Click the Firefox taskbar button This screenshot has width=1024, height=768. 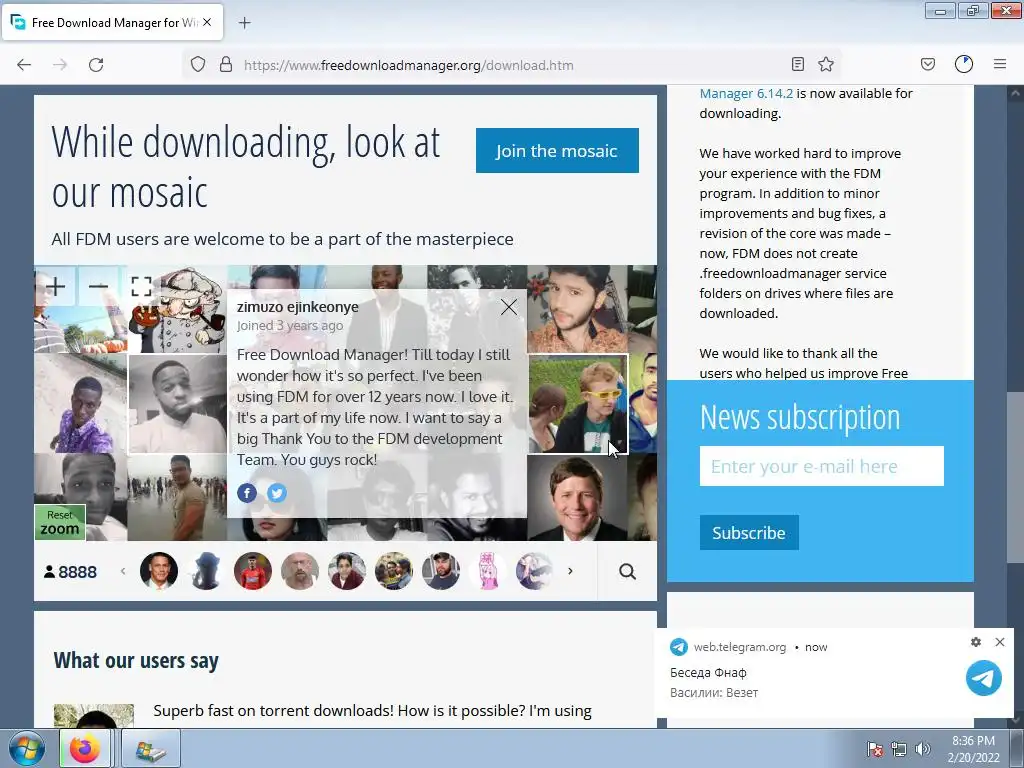[85, 748]
